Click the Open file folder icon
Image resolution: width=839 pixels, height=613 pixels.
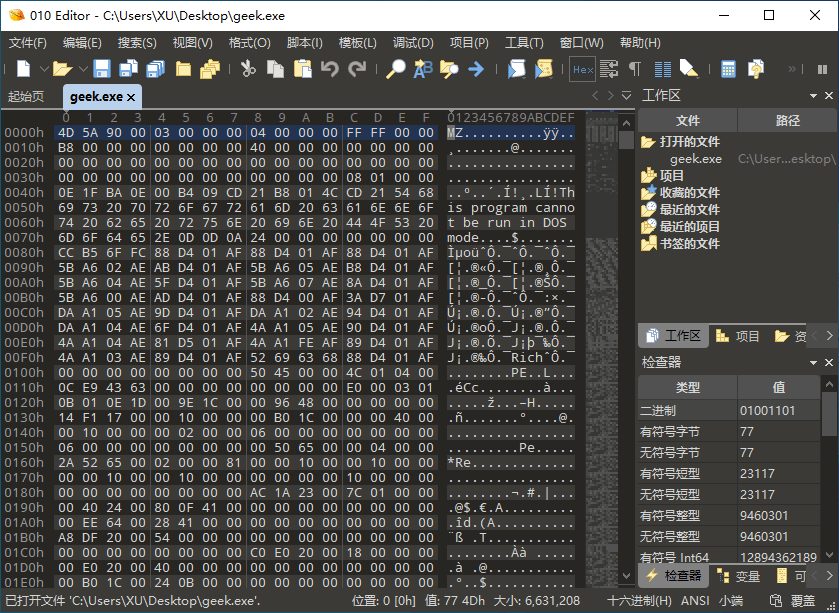pyautogui.click(x=62, y=69)
